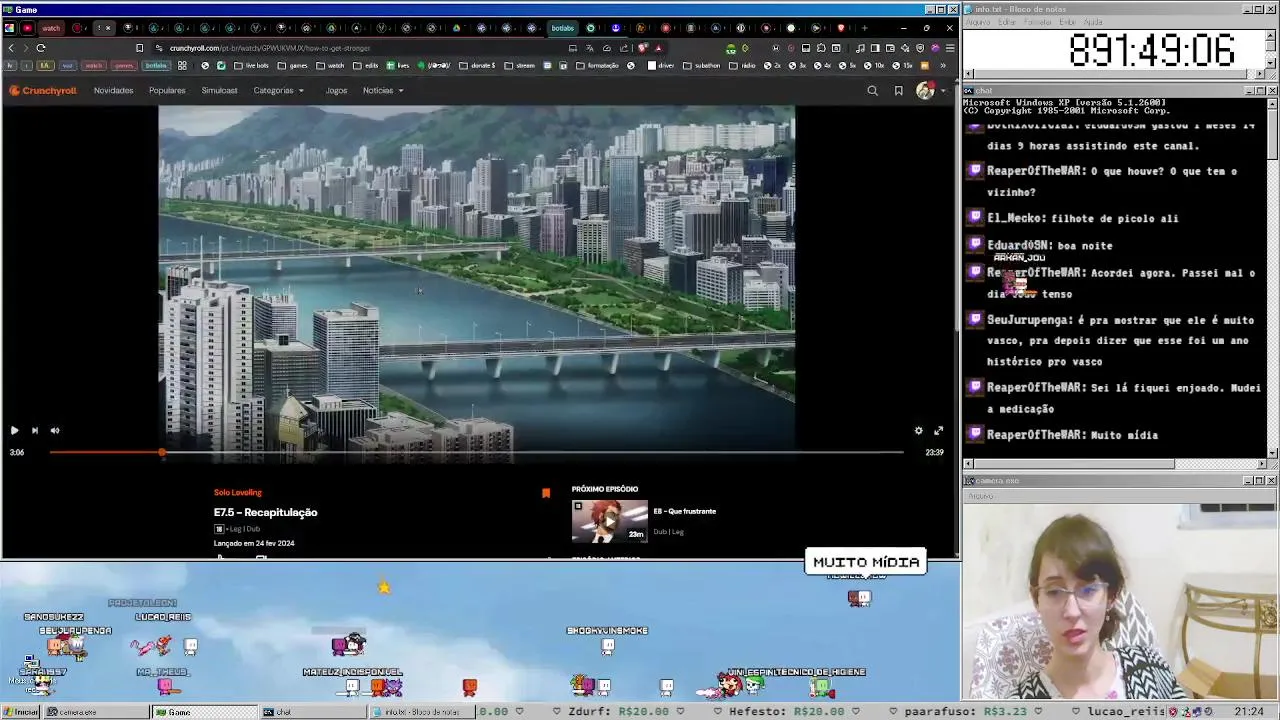Click share icon in address bar
Viewport: 1280px width, 720px height.
tap(624, 48)
